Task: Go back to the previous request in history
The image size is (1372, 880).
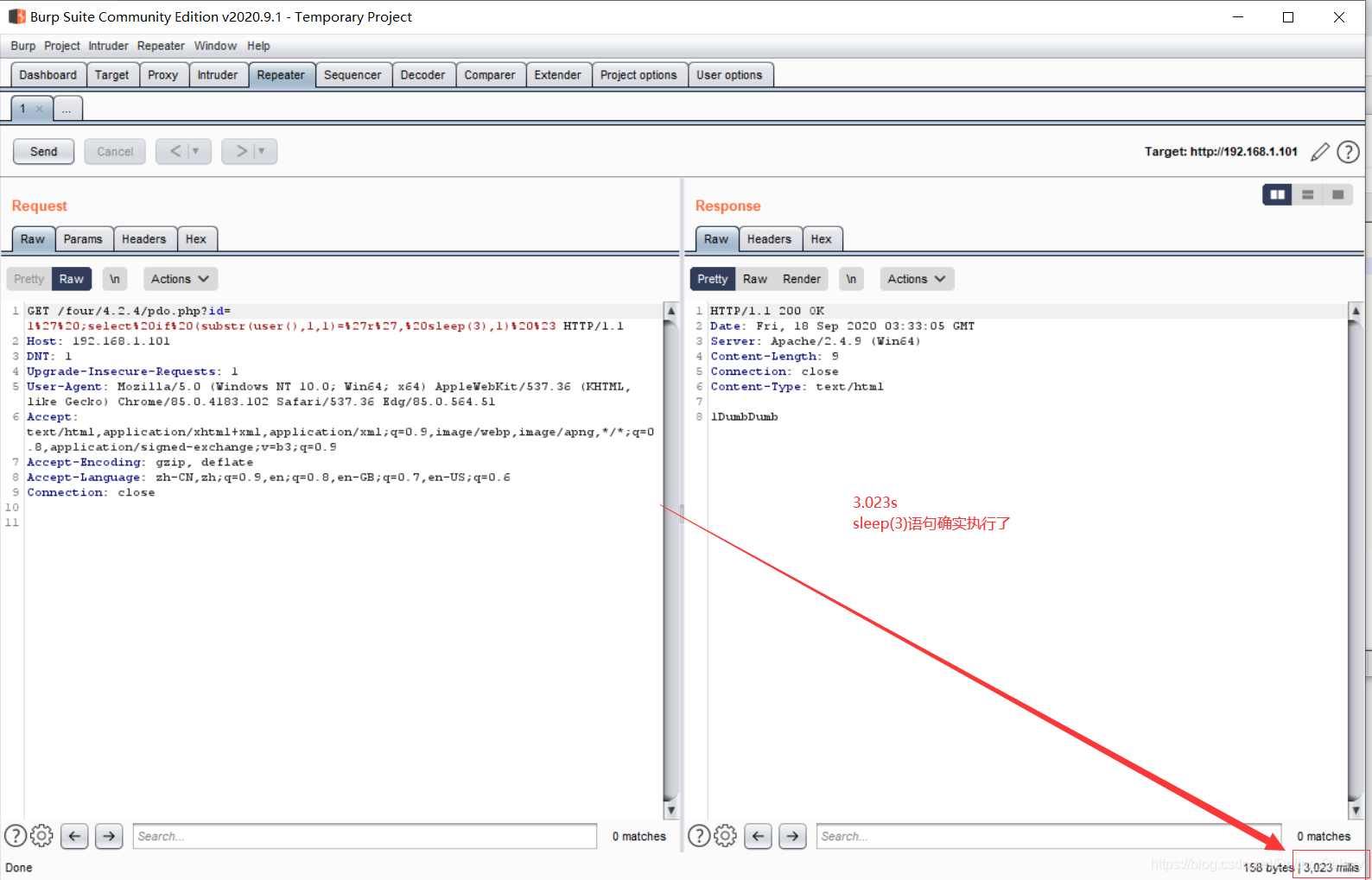Action: pos(175,151)
